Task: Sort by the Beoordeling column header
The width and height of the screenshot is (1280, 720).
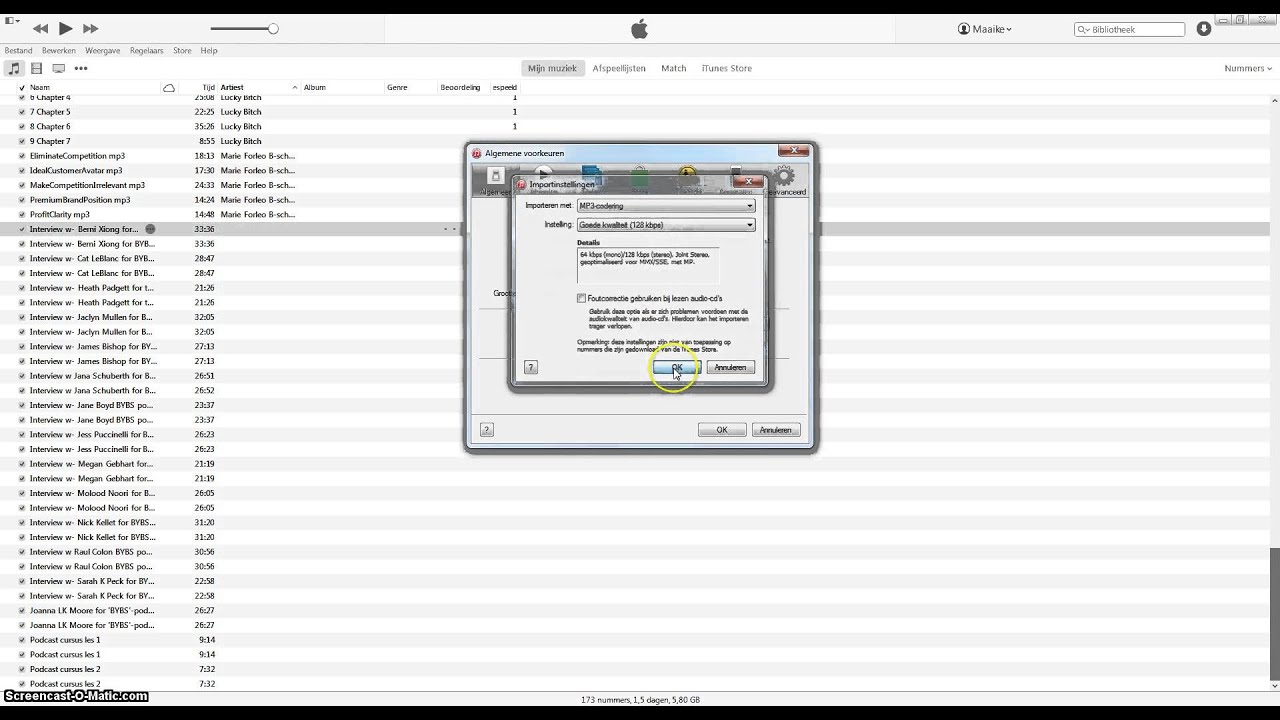Action: tap(461, 88)
